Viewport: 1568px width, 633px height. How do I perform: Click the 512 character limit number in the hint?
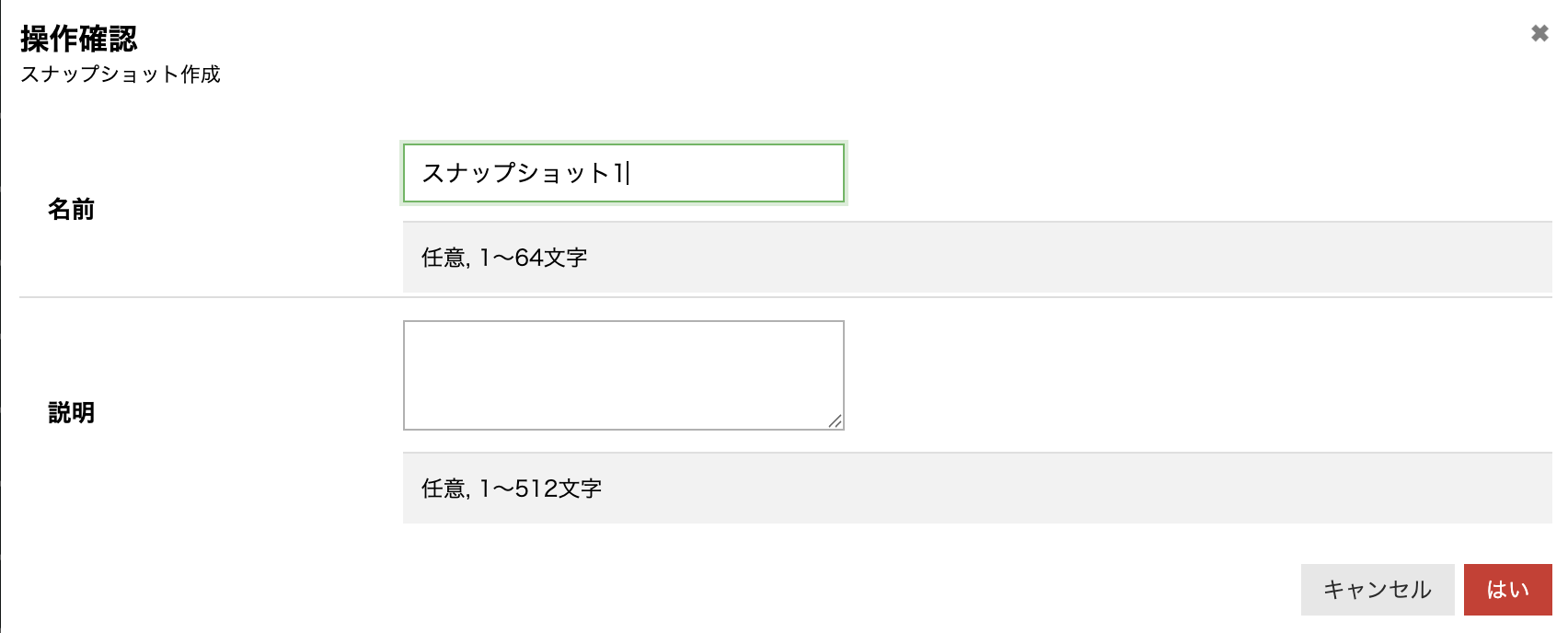(535, 489)
